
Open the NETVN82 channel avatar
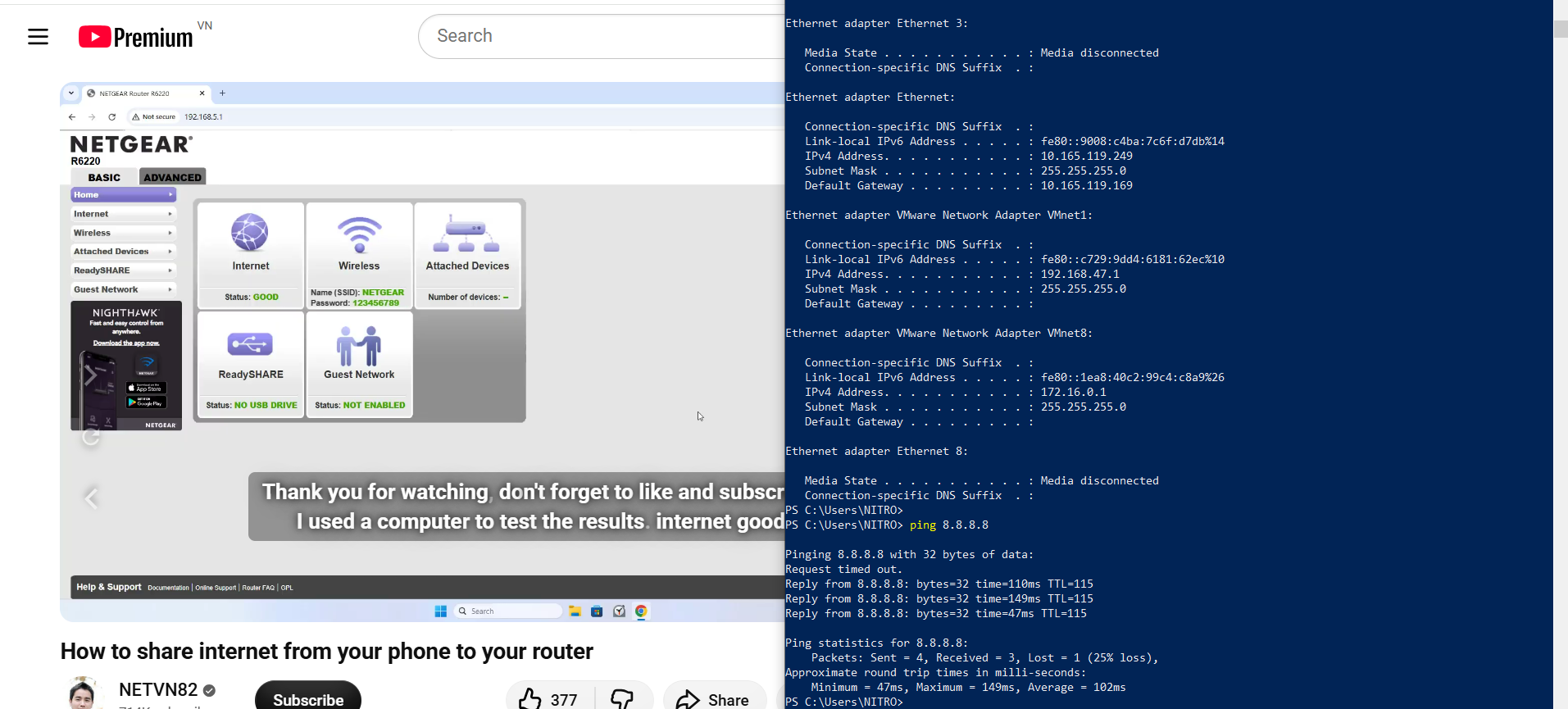[82, 693]
